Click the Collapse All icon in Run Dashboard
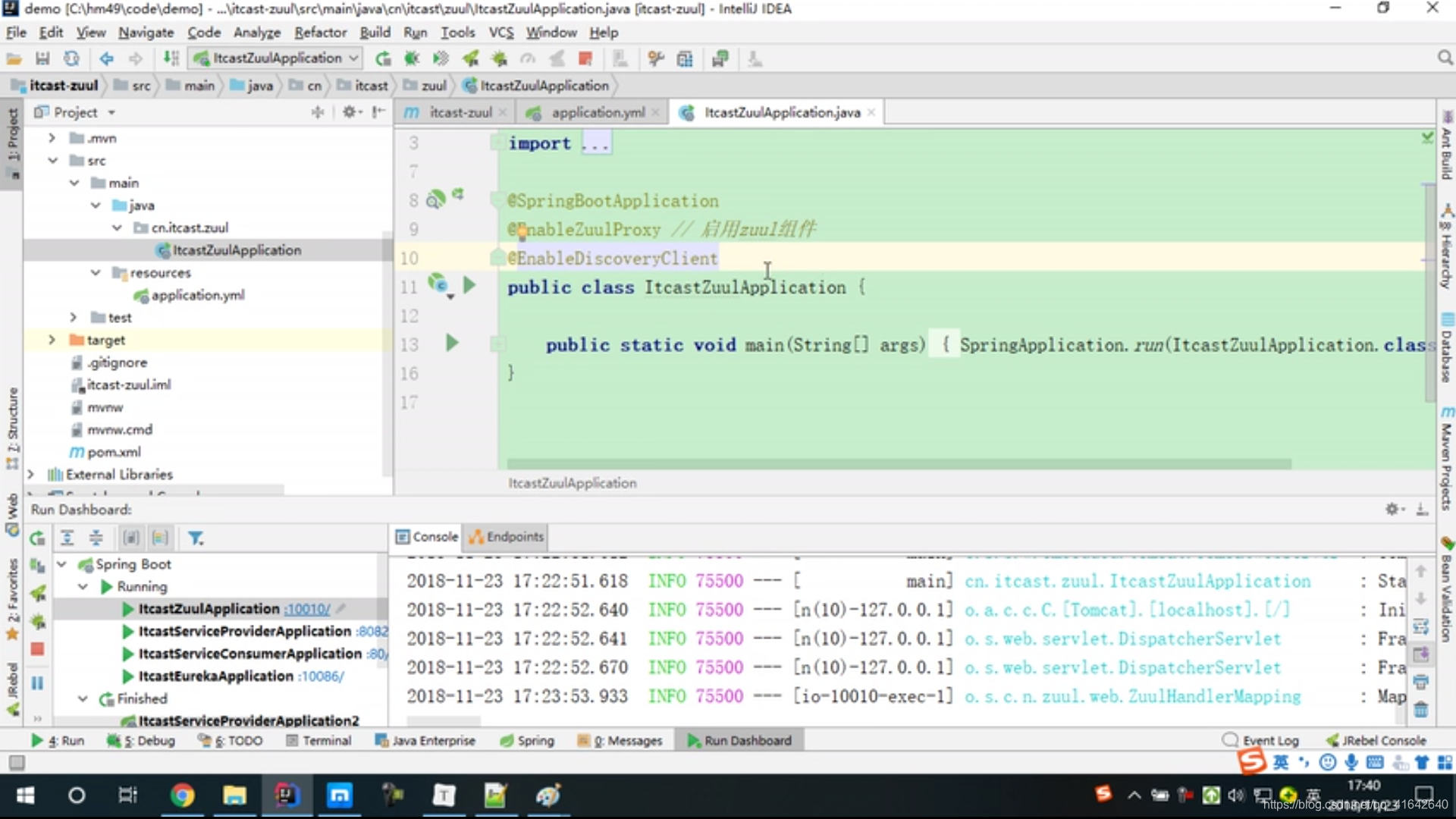Image resolution: width=1456 pixels, height=819 pixels. point(96,538)
